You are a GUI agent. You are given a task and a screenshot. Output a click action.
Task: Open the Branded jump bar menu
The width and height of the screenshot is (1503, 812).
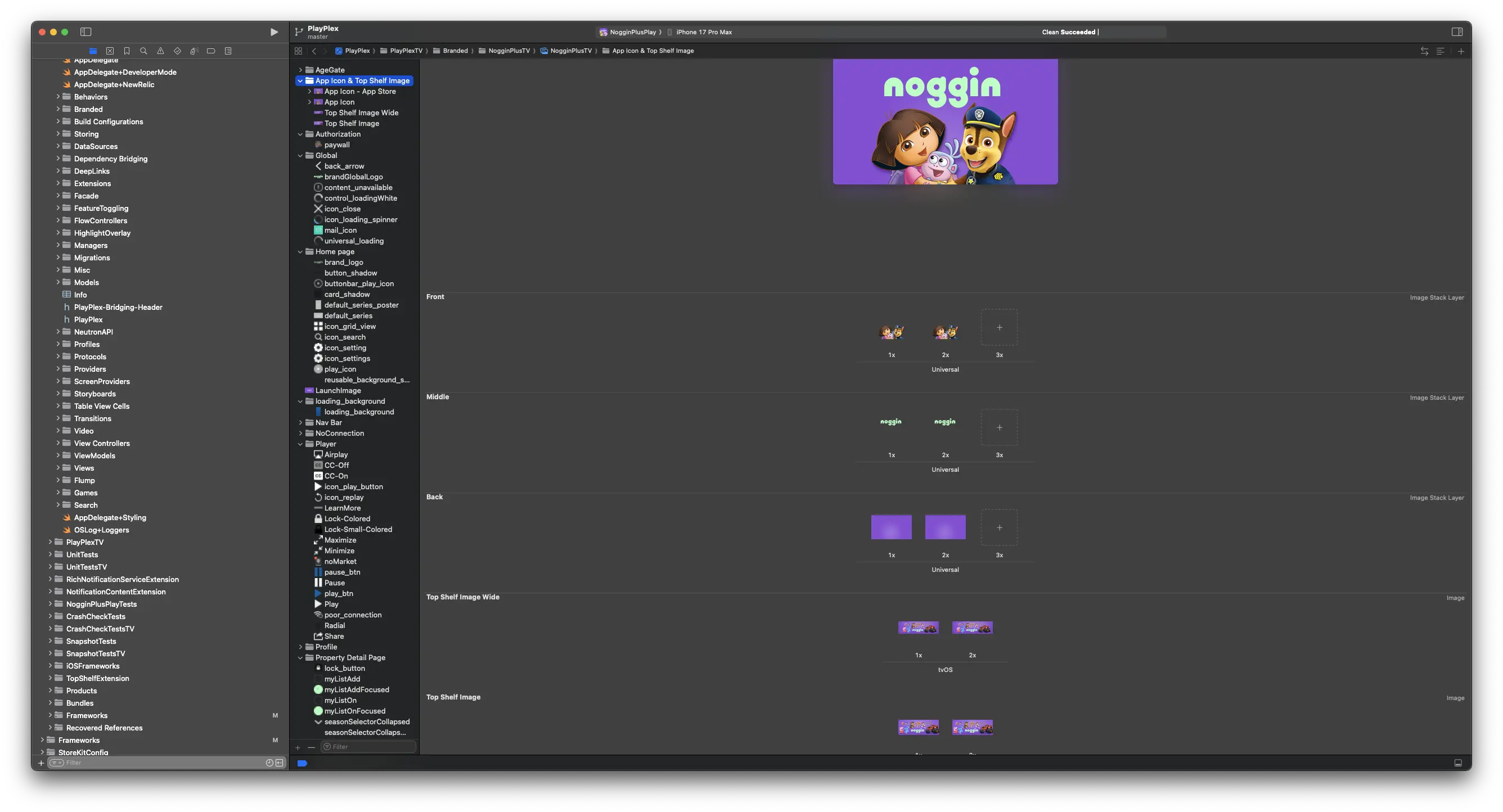(454, 51)
